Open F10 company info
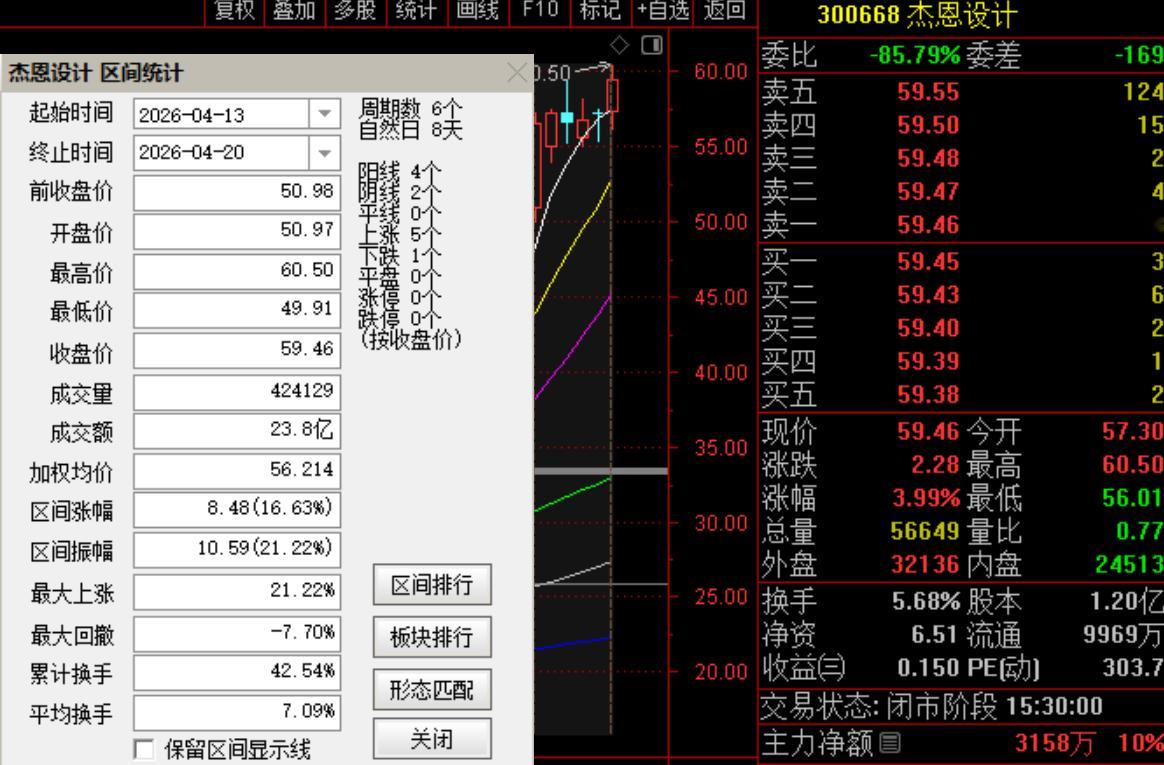The height and width of the screenshot is (765, 1164). (x=540, y=10)
